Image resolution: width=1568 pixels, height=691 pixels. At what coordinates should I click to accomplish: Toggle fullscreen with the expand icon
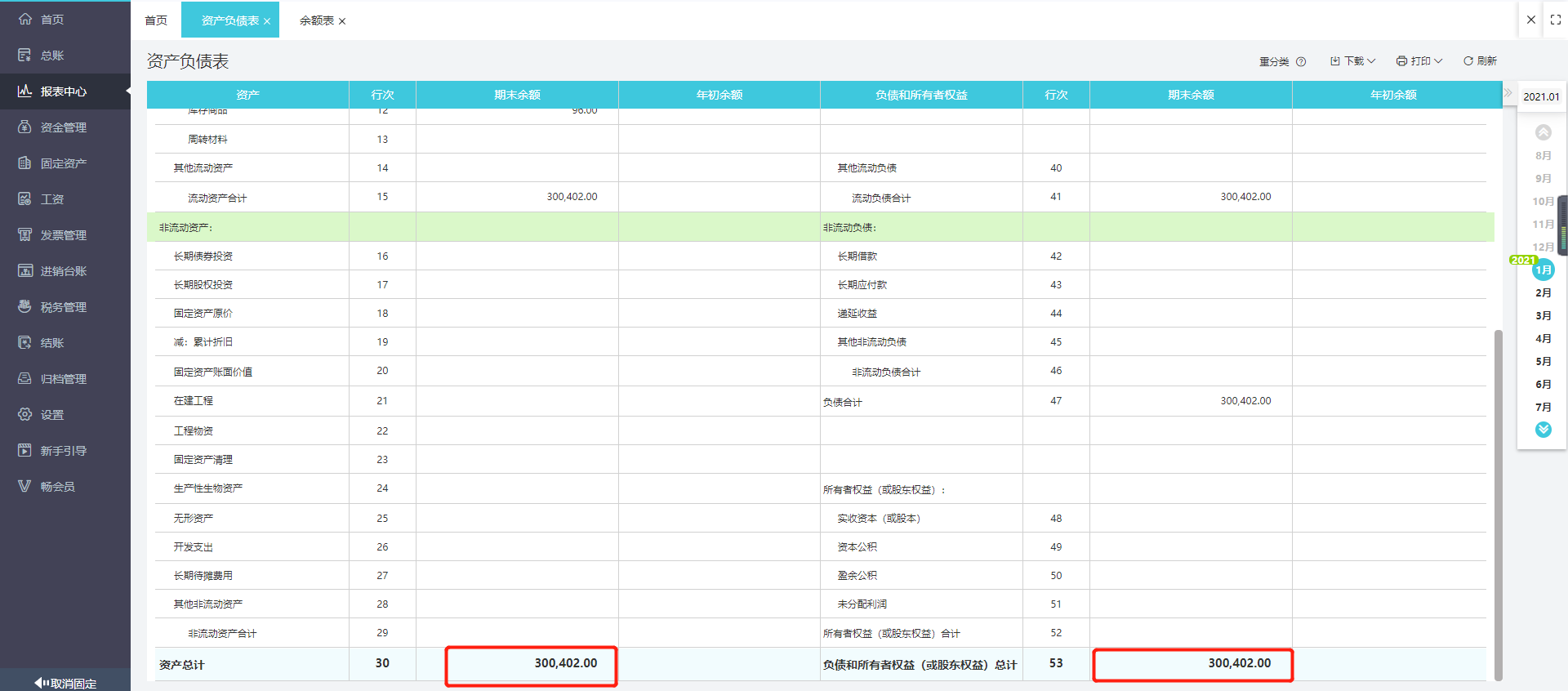pos(1555,20)
